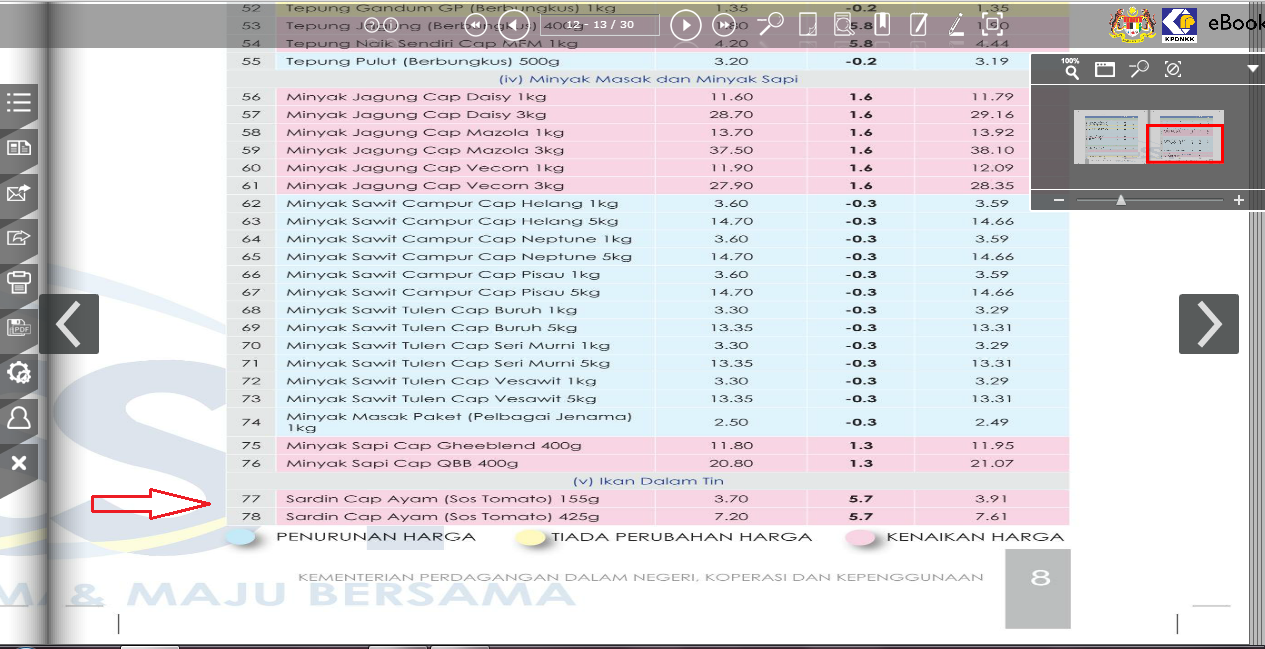This screenshot has width=1265, height=649.
Task: Click the KPDNKK logo
Action: tap(1180, 25)
